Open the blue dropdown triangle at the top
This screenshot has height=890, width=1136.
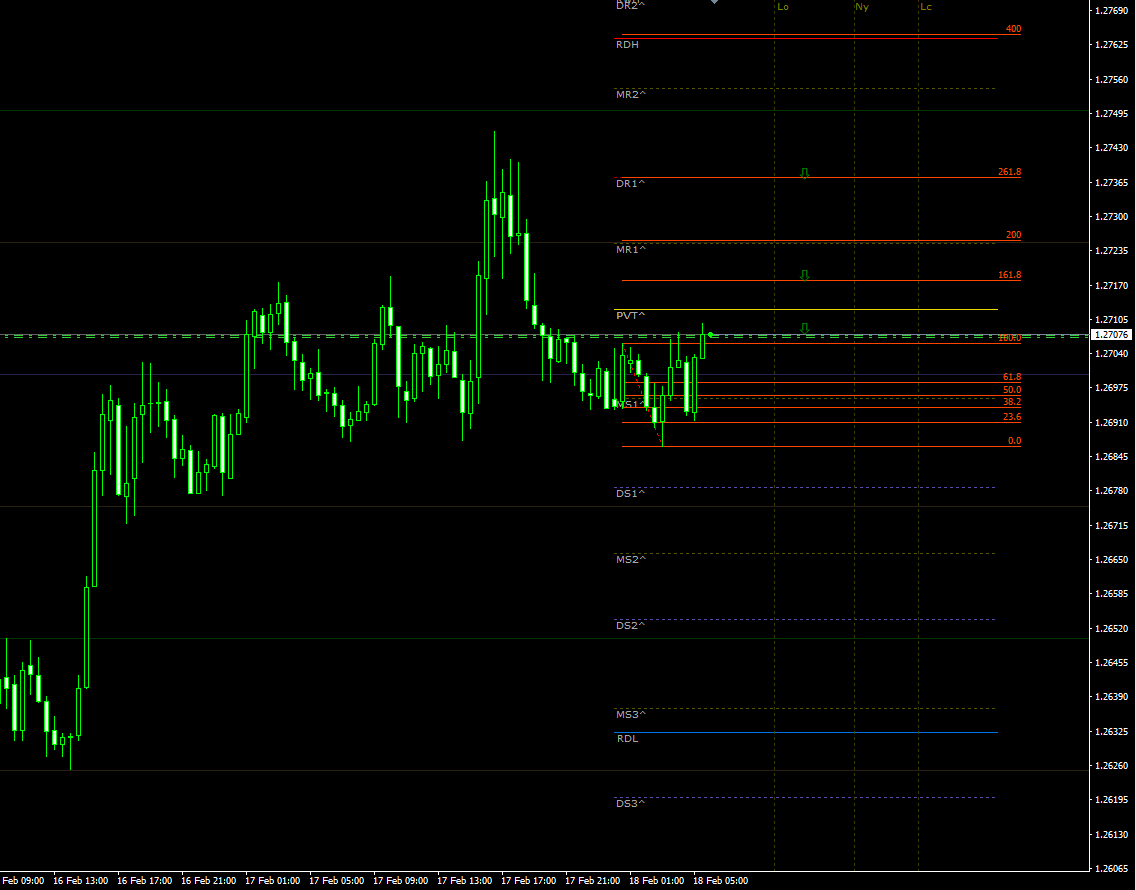point(715,4)
